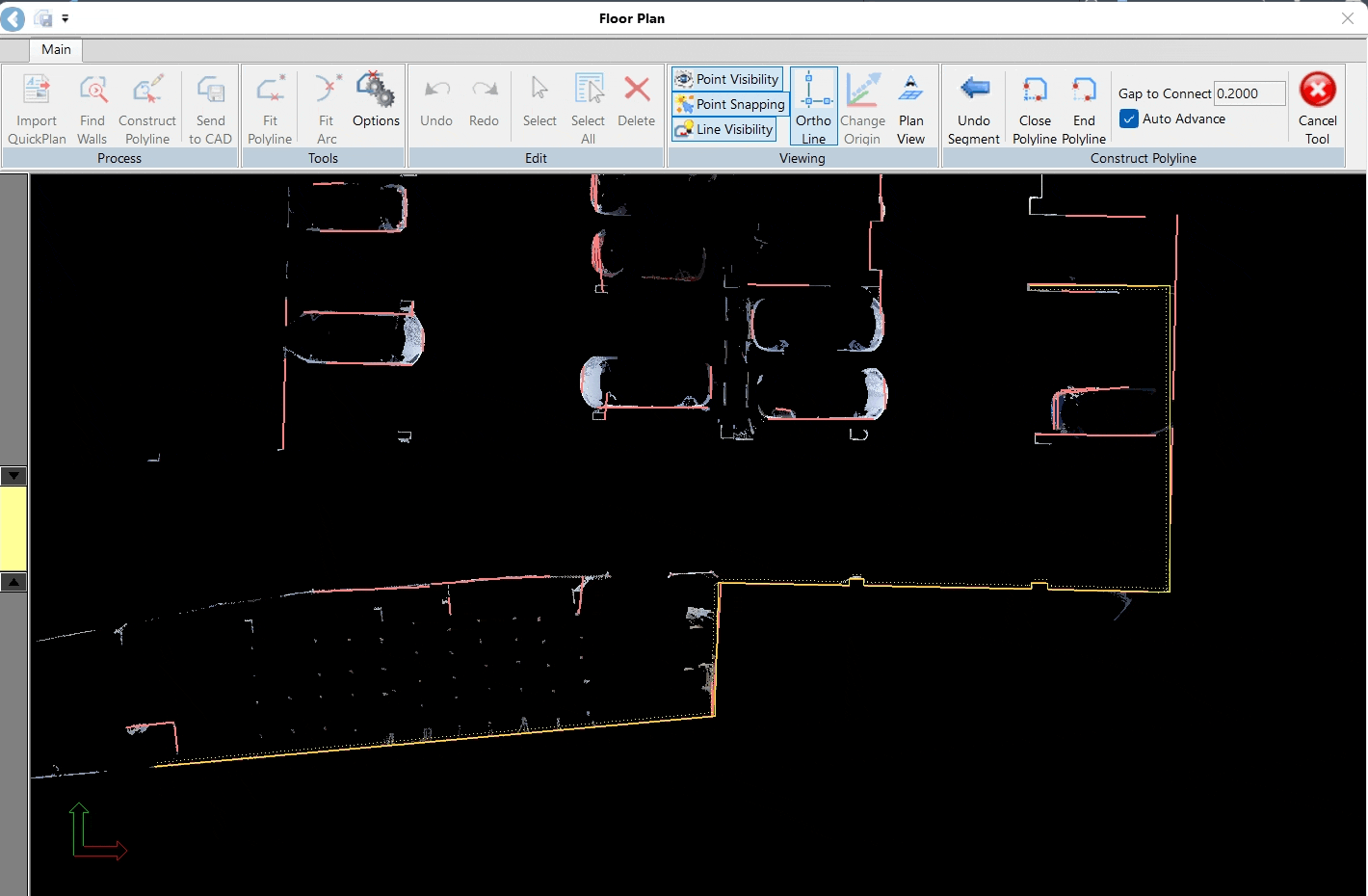The width and height of the screenshot is (1368, 896).
Task: Toggle the Point Snapping option
Action: point(730,104)
